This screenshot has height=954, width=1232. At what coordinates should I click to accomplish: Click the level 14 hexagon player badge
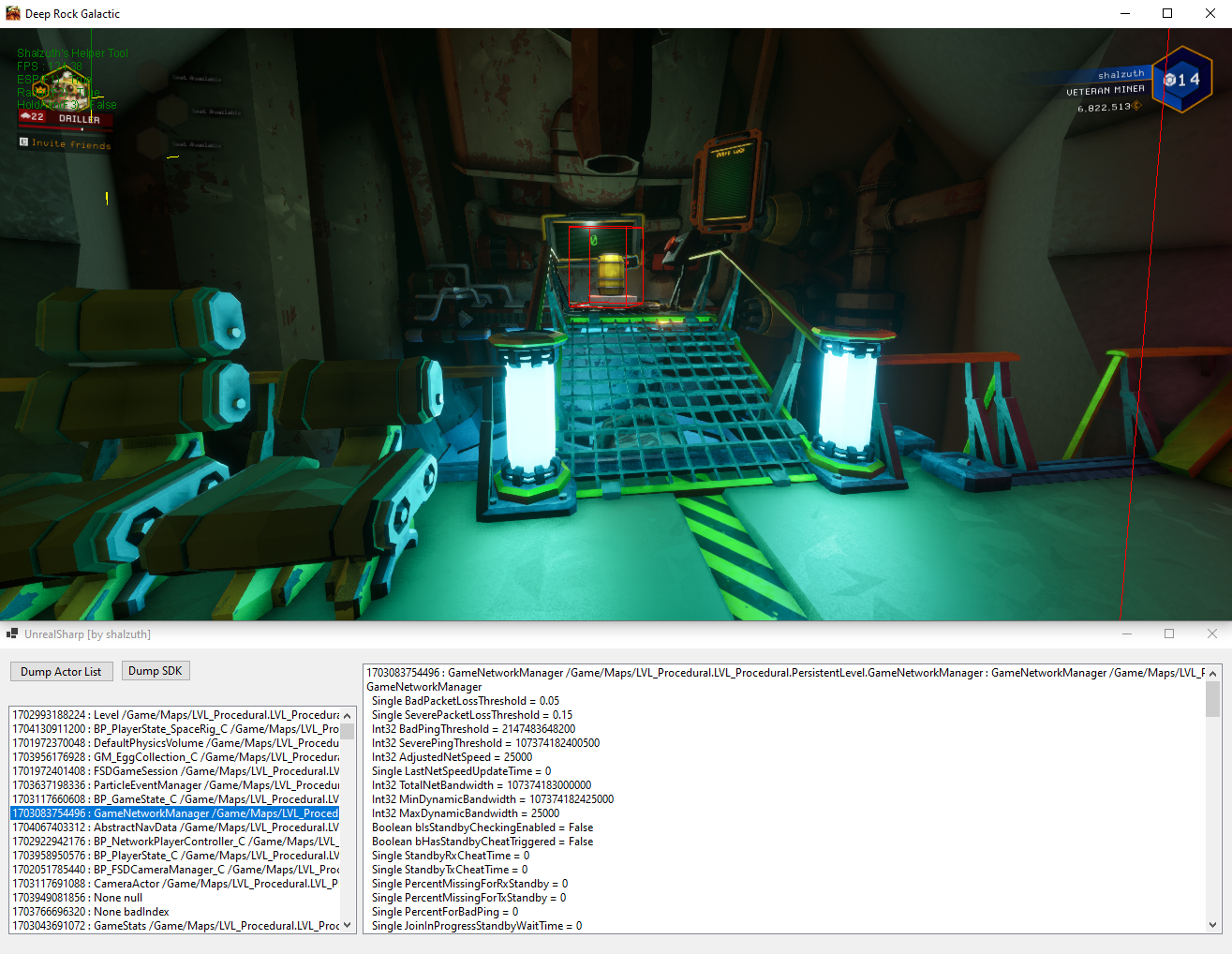[x=1181, y=80]
